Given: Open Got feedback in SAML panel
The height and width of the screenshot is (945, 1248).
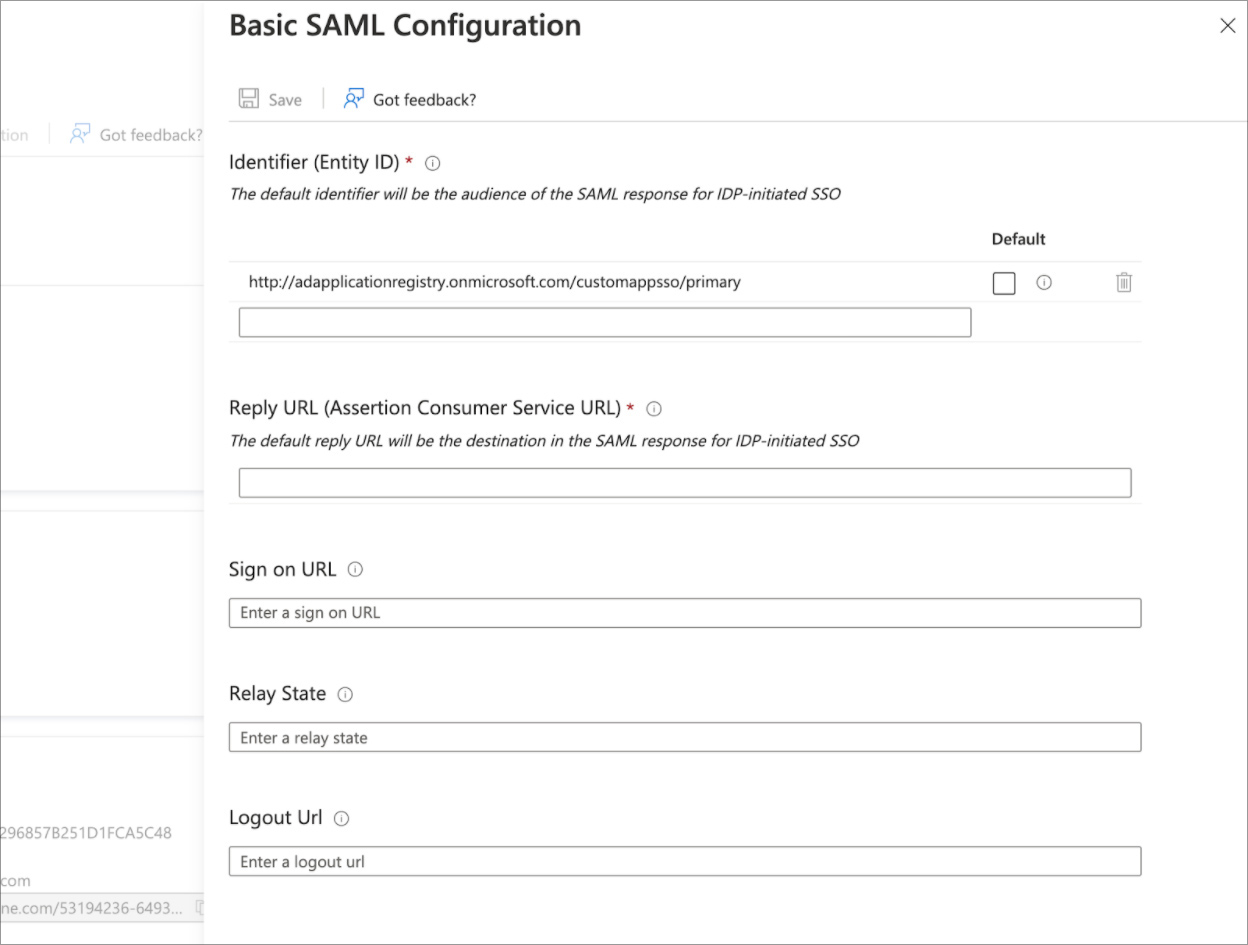Looking at the screenshot, I should pyautogui.click(x=410, y=99).
